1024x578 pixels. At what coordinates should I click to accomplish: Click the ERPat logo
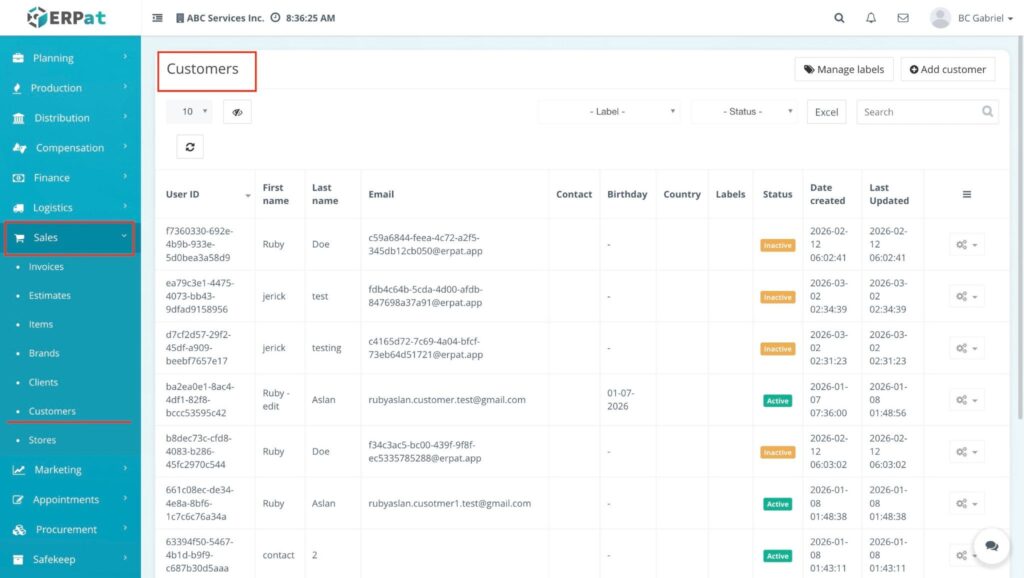click(66, 17)
